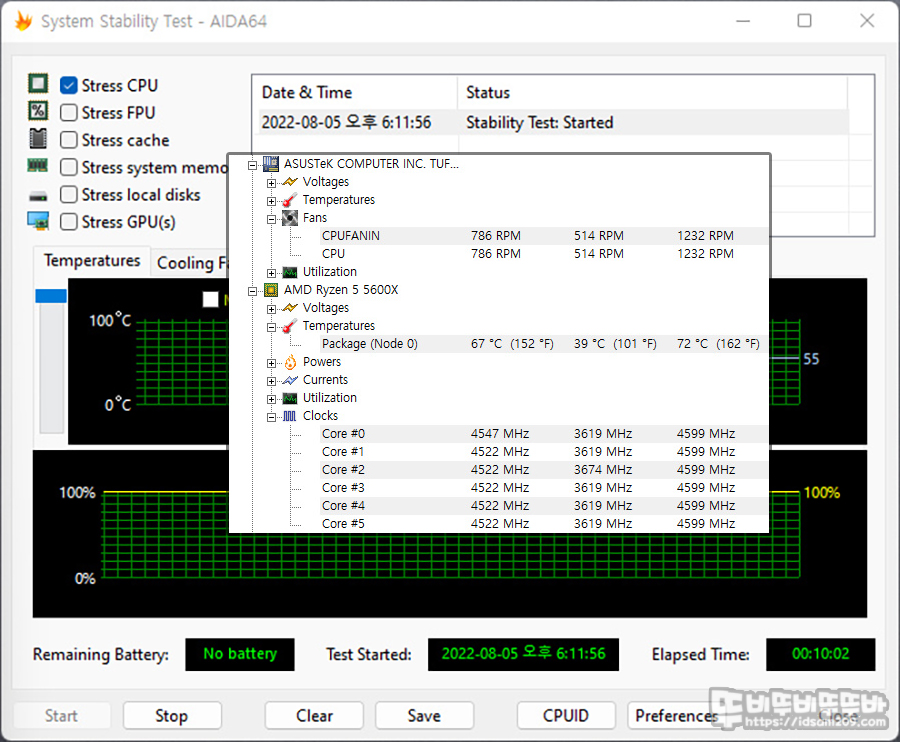Click the AMD Ryzen 5 5600X processor icon
Screen dimensions: 900x742
coord(270,290)
